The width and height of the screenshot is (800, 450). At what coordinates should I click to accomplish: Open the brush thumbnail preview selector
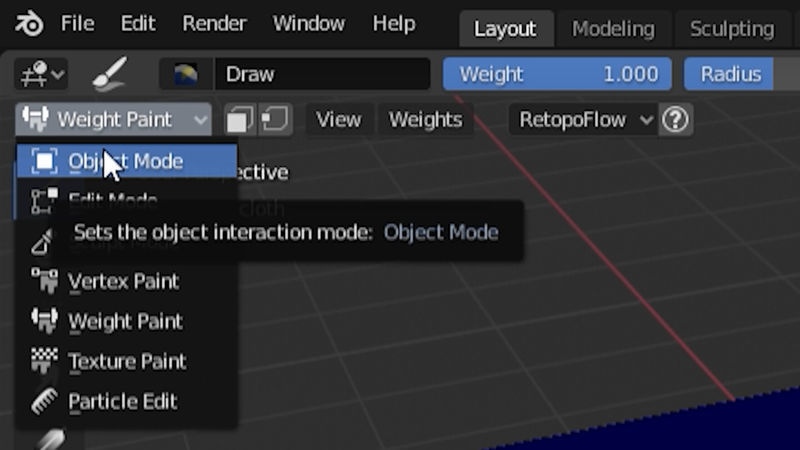pos(186,74)
